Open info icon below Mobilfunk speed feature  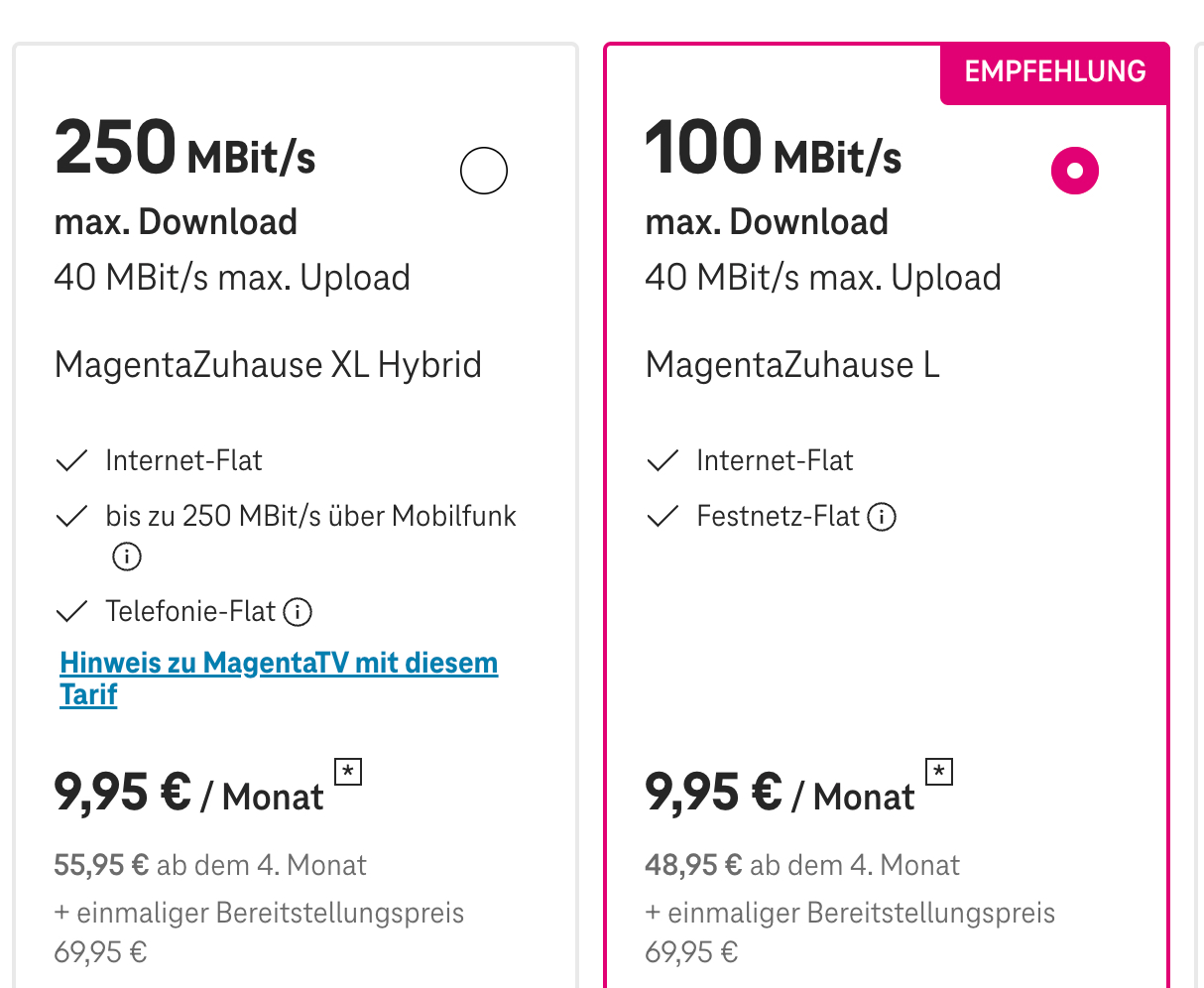click(x=127, y=556)
